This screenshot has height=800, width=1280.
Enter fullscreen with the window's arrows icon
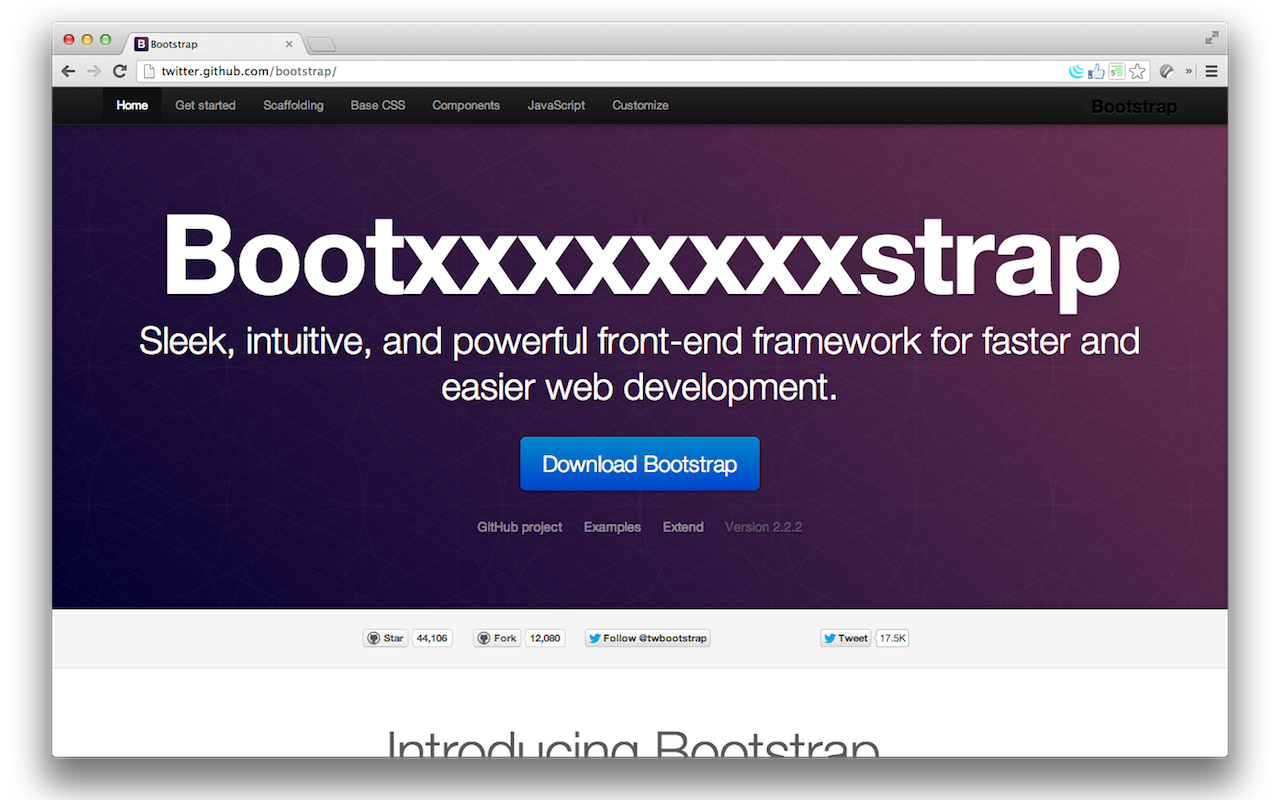point(1212,38)
